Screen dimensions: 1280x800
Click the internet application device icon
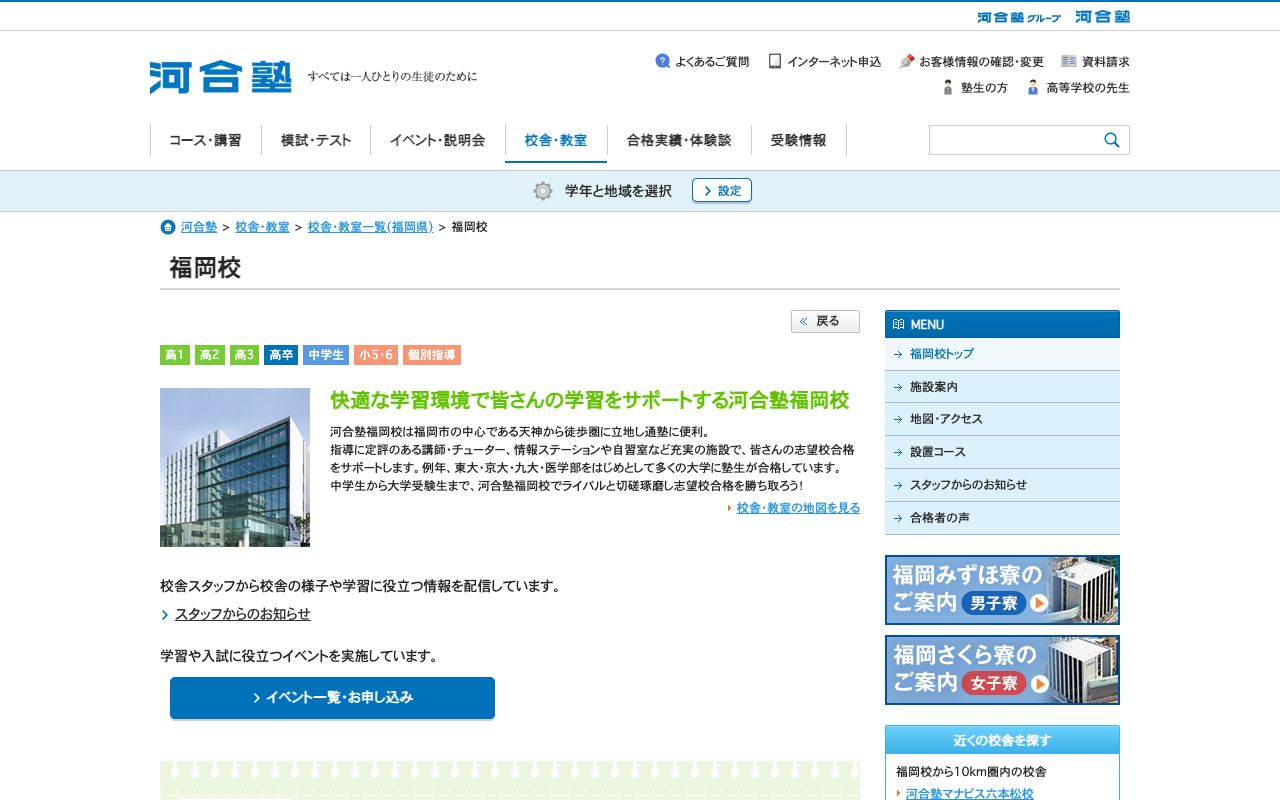(775, 61)
